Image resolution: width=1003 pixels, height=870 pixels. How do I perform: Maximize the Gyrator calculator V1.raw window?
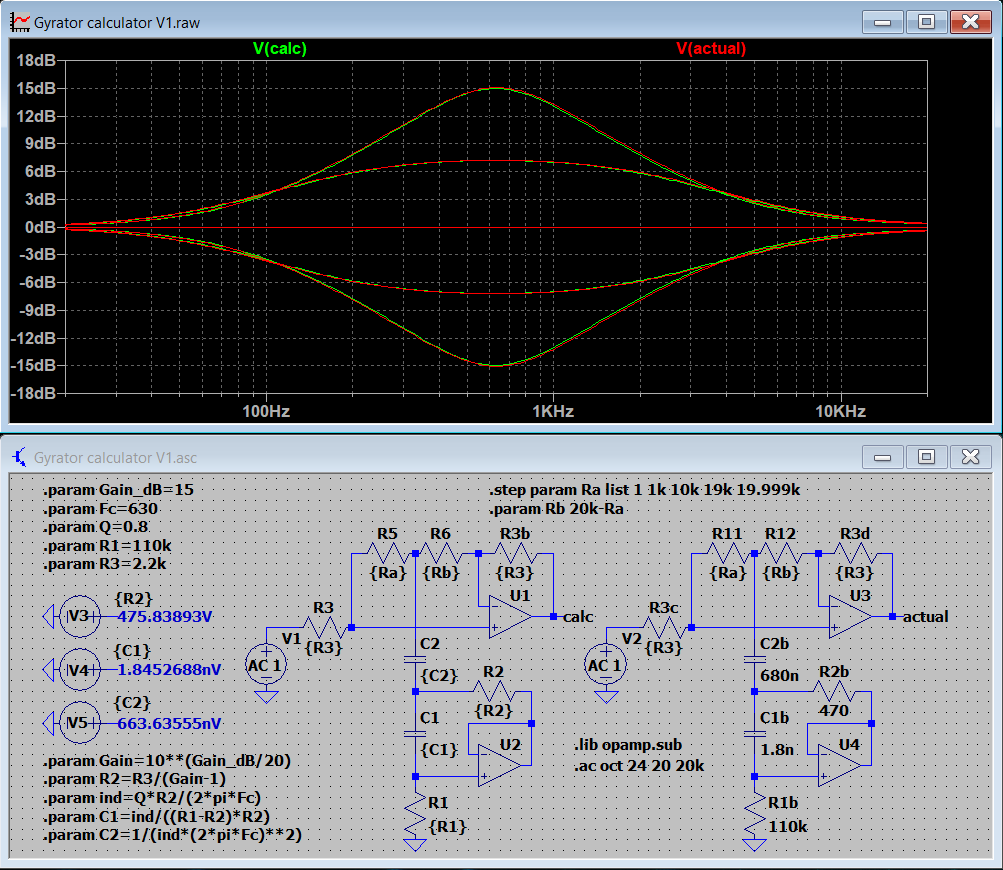[926, 22]
